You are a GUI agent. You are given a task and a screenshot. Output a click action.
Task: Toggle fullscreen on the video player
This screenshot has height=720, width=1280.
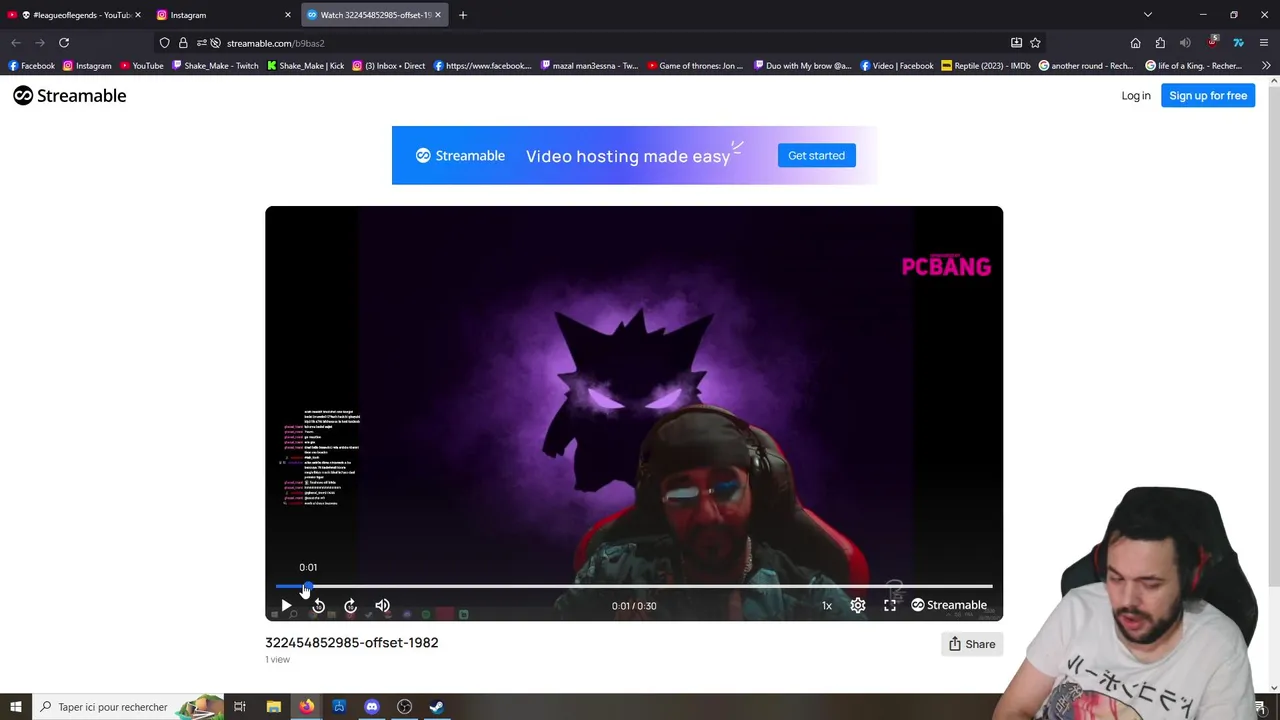coord(890,605)
